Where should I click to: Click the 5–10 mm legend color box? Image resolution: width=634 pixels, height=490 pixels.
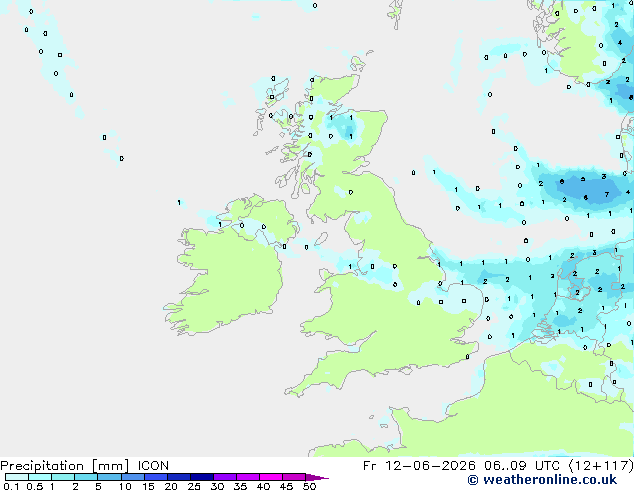(109, 477)
